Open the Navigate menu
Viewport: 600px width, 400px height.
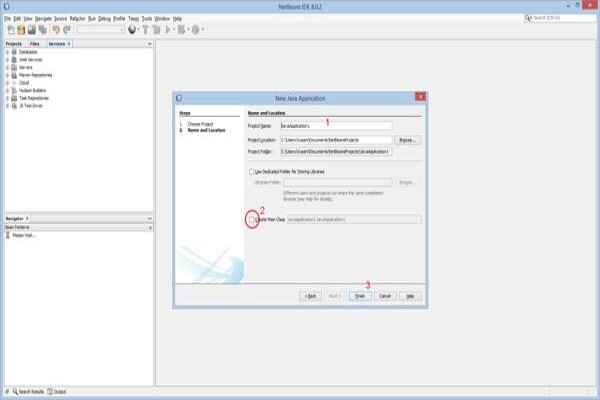[x=43, y=18]
